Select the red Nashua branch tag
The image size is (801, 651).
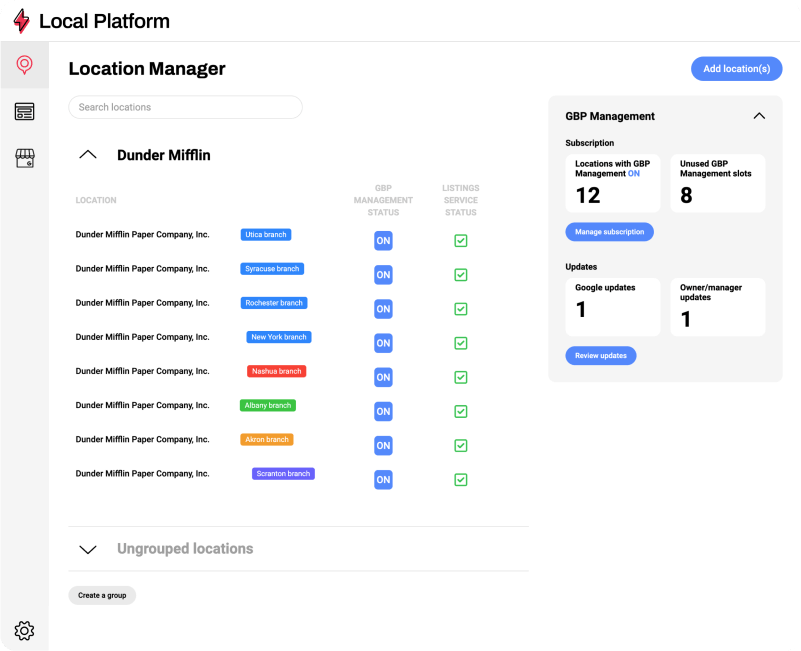(276, 371)
